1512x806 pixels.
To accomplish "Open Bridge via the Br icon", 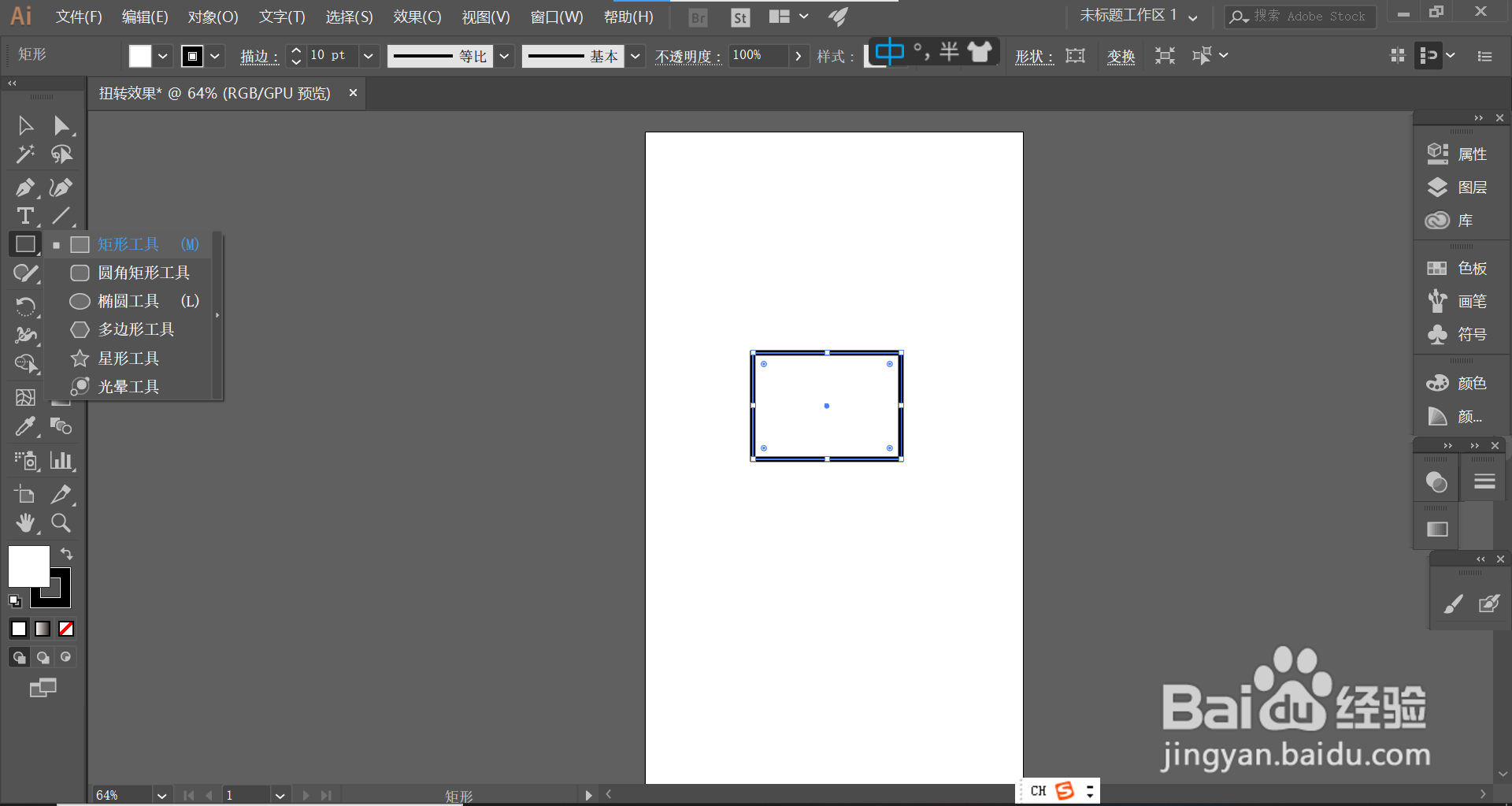I will 698,17.
